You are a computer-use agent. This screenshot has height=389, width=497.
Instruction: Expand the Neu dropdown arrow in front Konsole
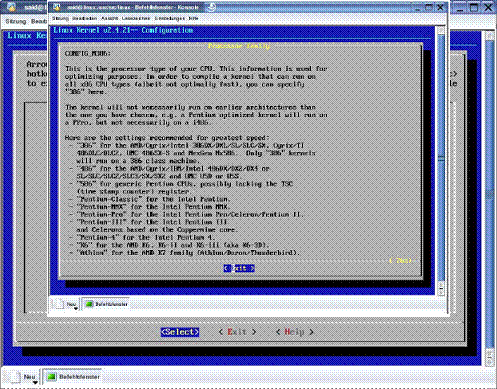76,309
